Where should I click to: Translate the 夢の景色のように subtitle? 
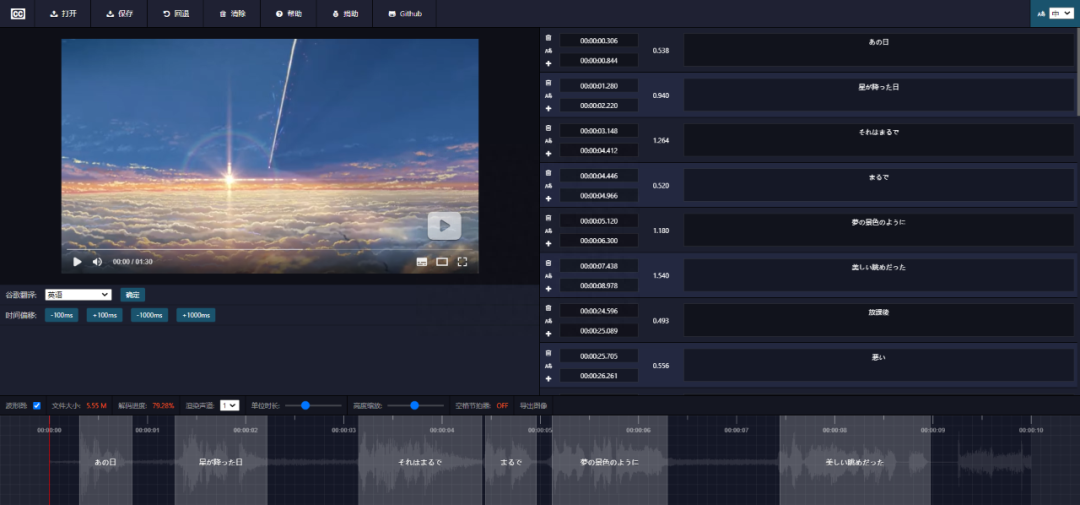[548, 231]
